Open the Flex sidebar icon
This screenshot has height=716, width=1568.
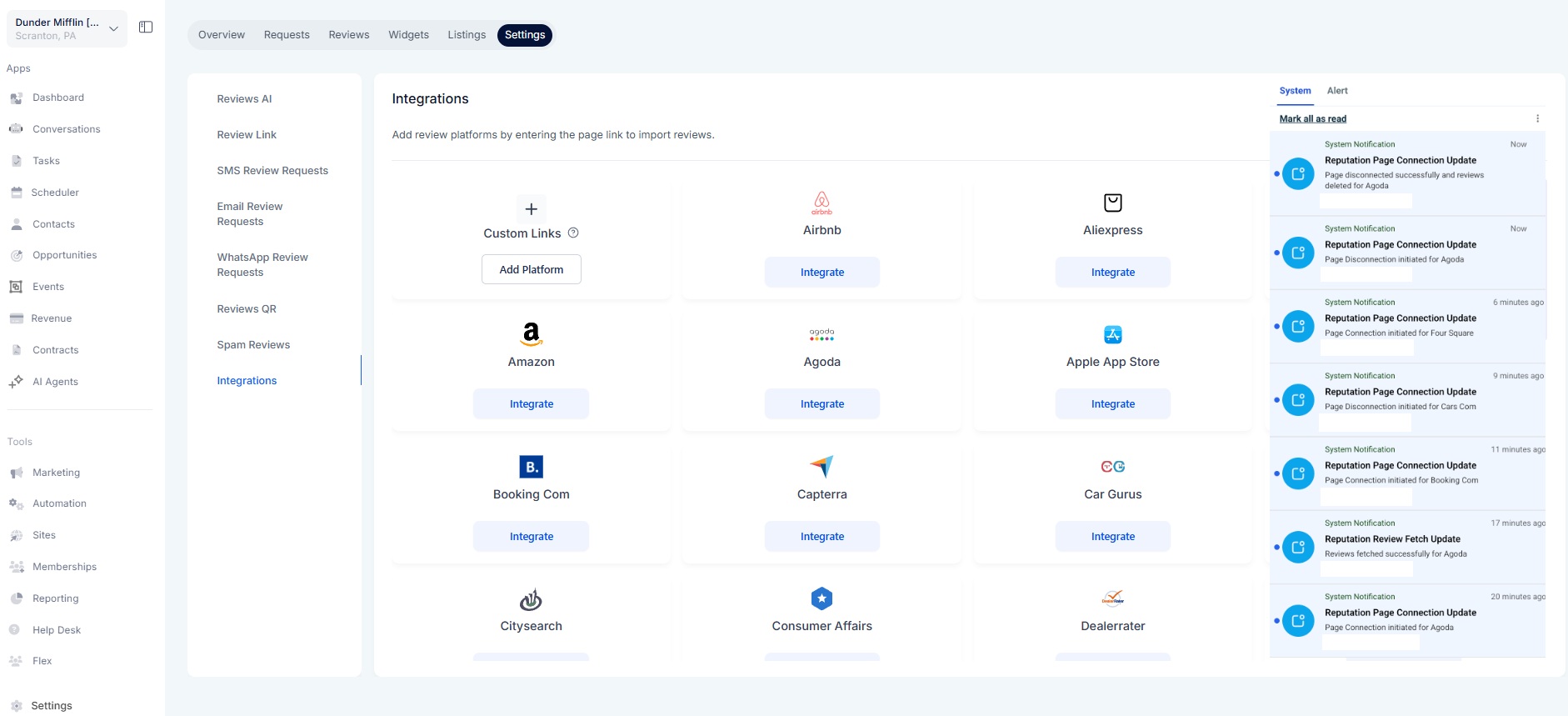16,661
